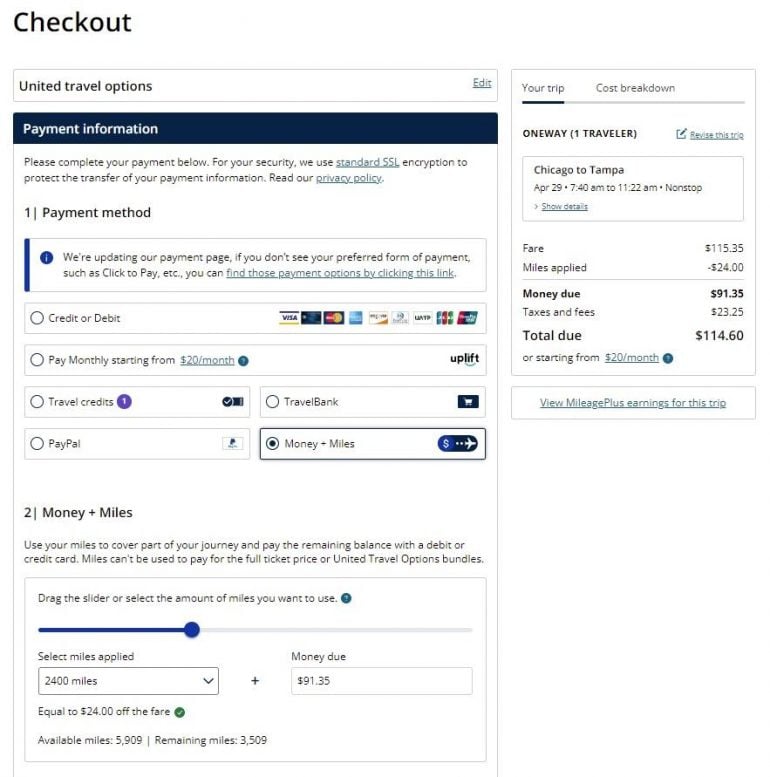Open the Your trip tab
This screenshot has height=777, width=770.
[543, 88]
